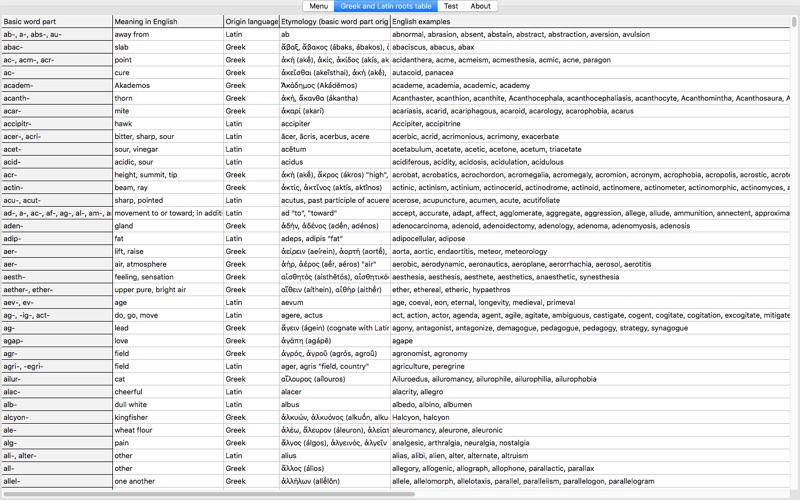The width and height of the screenshot is (800, 500).
Task: Click the 'do, go, move' meaning cell
Action: click(168, 315)
